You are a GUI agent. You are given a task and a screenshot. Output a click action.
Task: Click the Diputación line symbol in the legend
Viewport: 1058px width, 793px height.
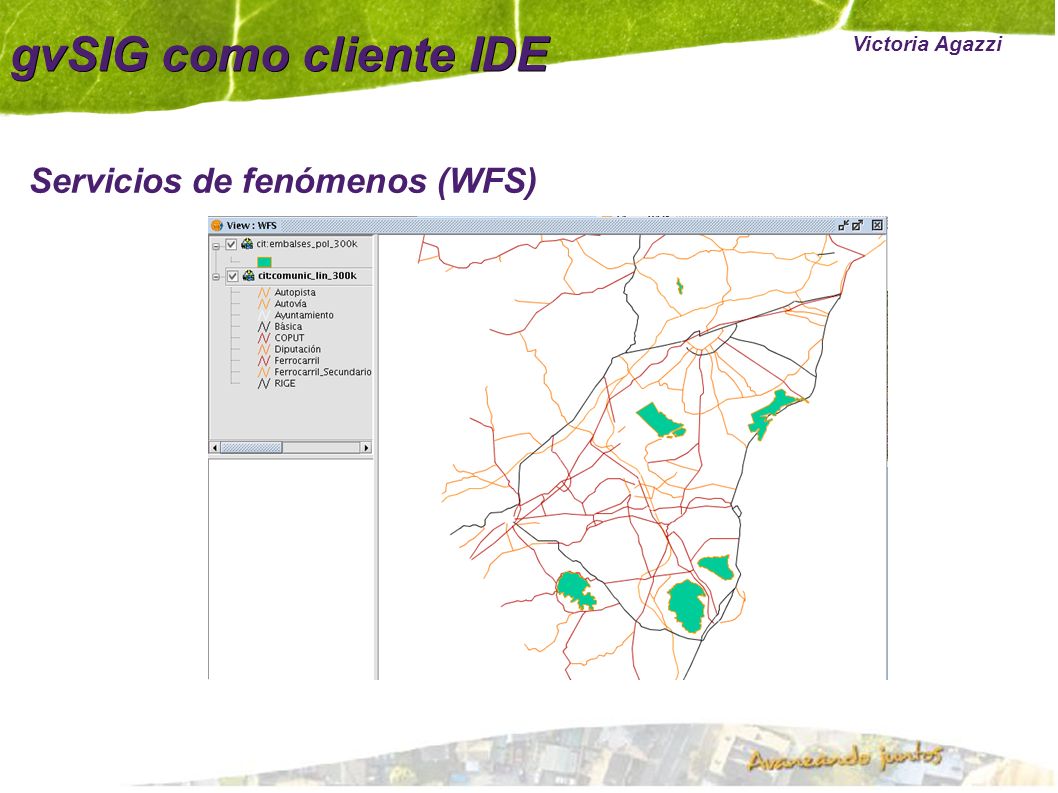pos(264,350)
